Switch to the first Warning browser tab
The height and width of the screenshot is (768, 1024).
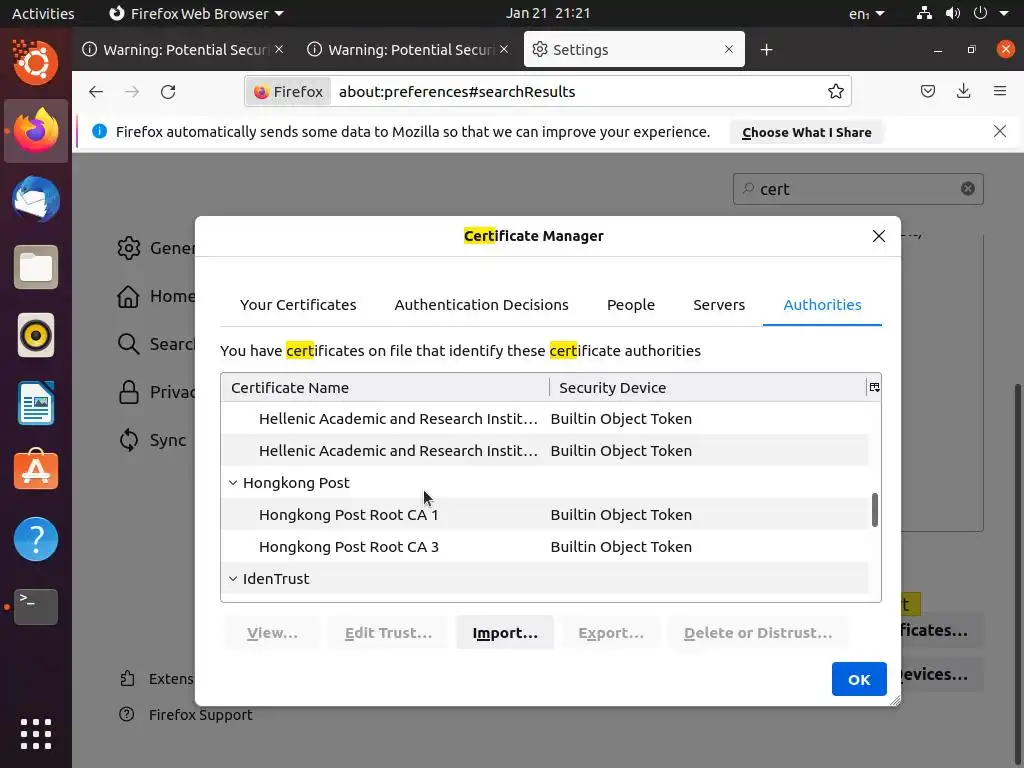(185, 50)
